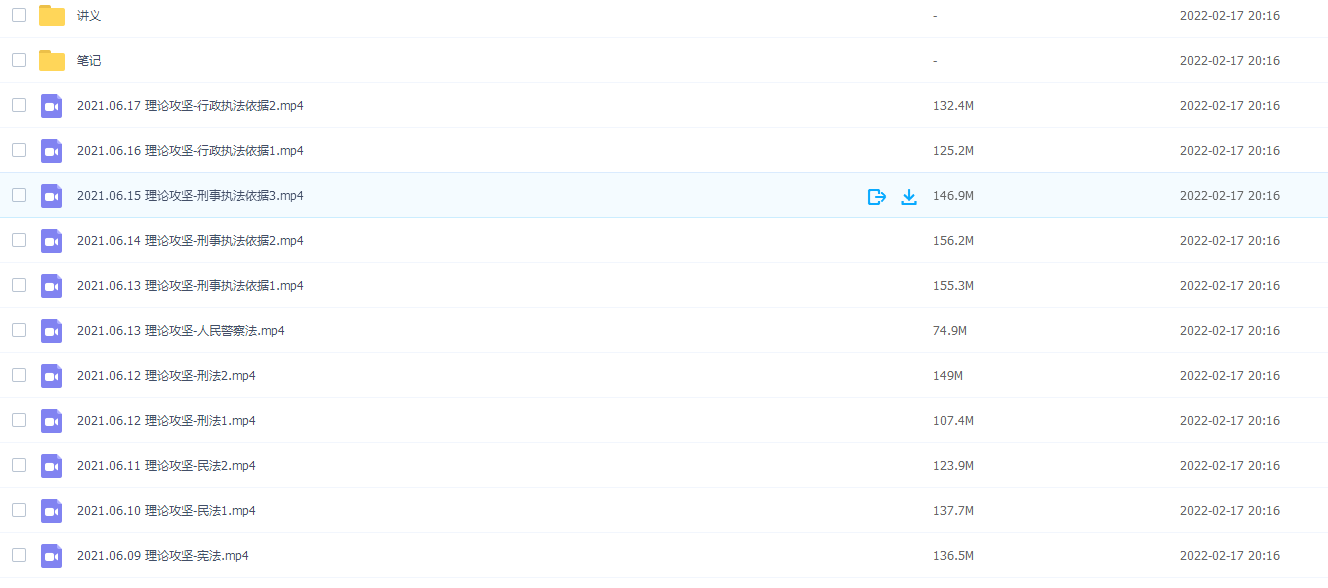Click modified date of 讲义 folder
This screenshot has width=1328, height=588.
click(x=1230, y=16)
